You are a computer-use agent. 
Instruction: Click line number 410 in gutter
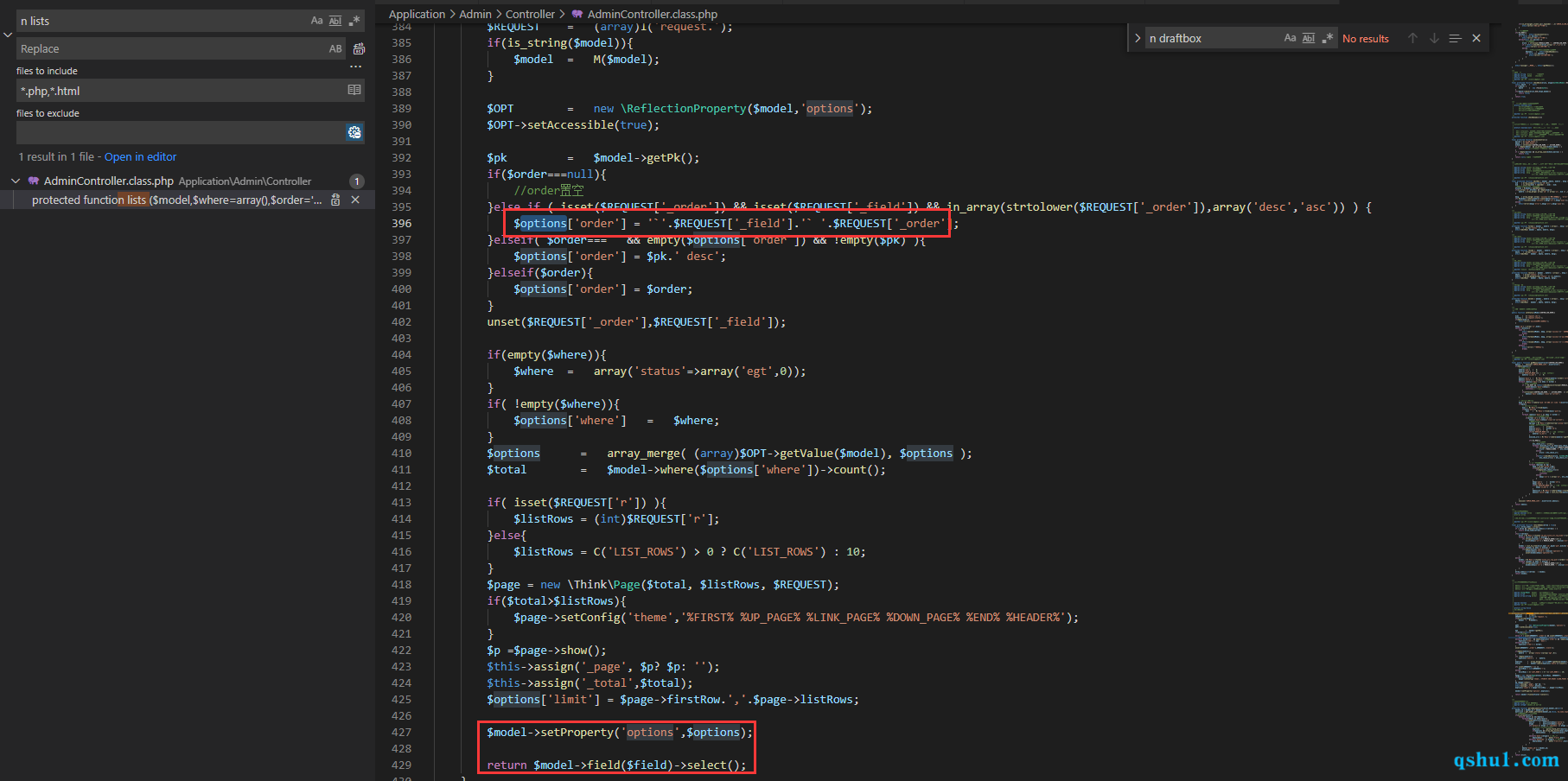pyautogui.click(x=401, y=454)
